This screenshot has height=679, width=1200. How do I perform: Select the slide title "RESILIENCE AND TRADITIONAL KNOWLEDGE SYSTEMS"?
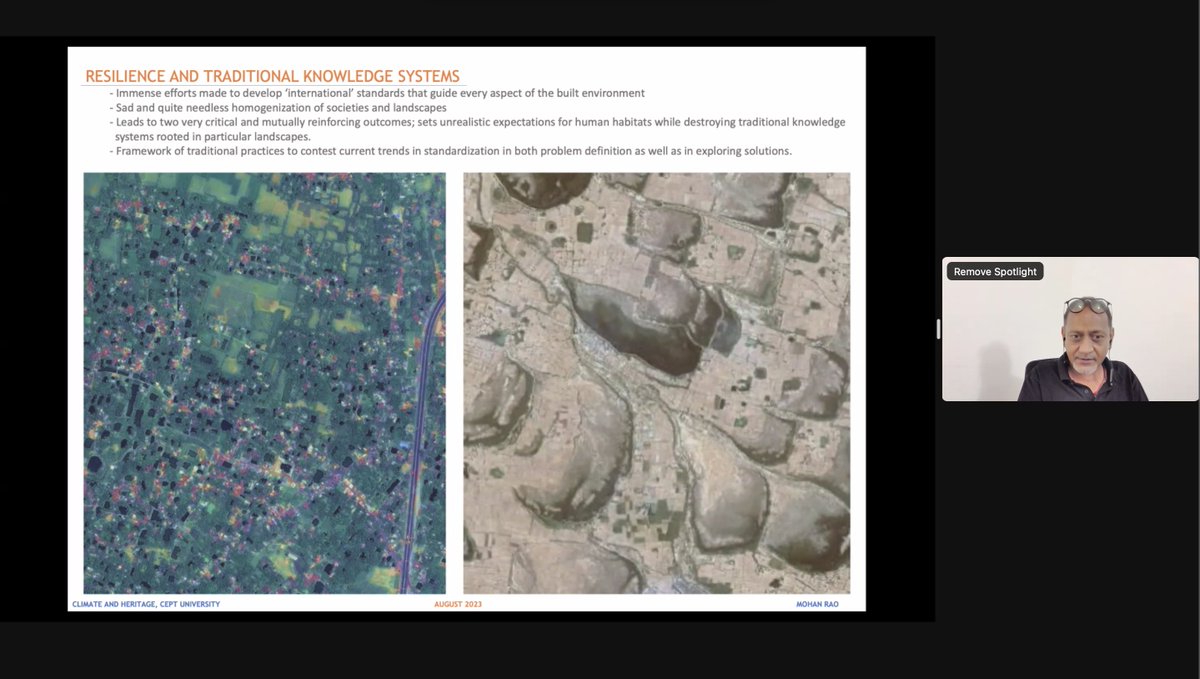272,75
